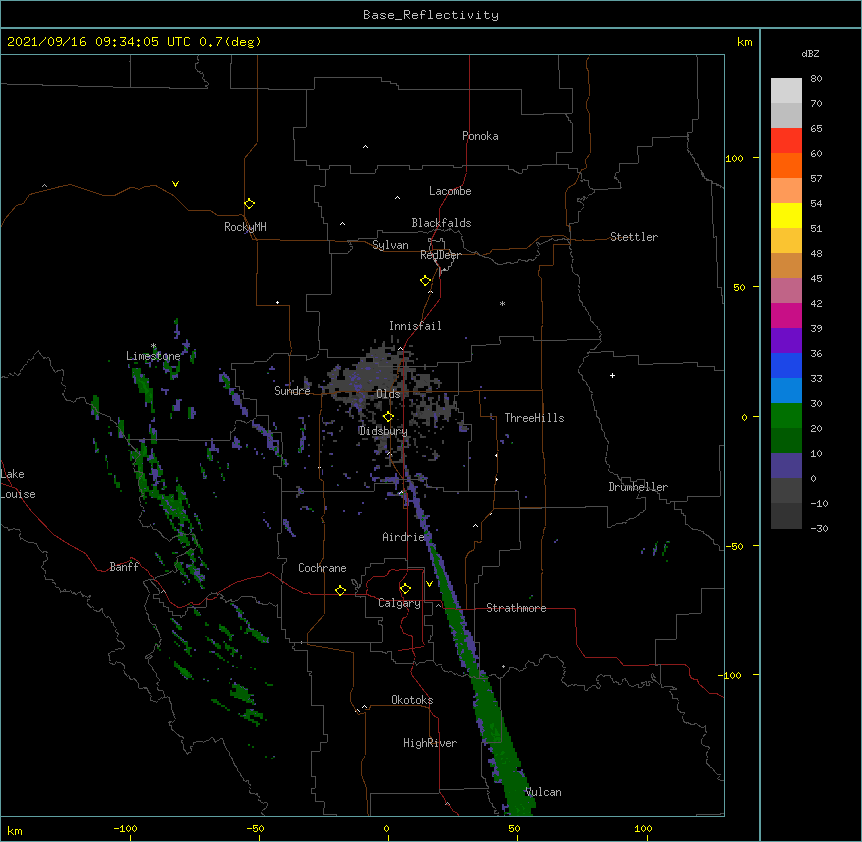Click the yellow diamond marker near Olds

tap(388, 416)
